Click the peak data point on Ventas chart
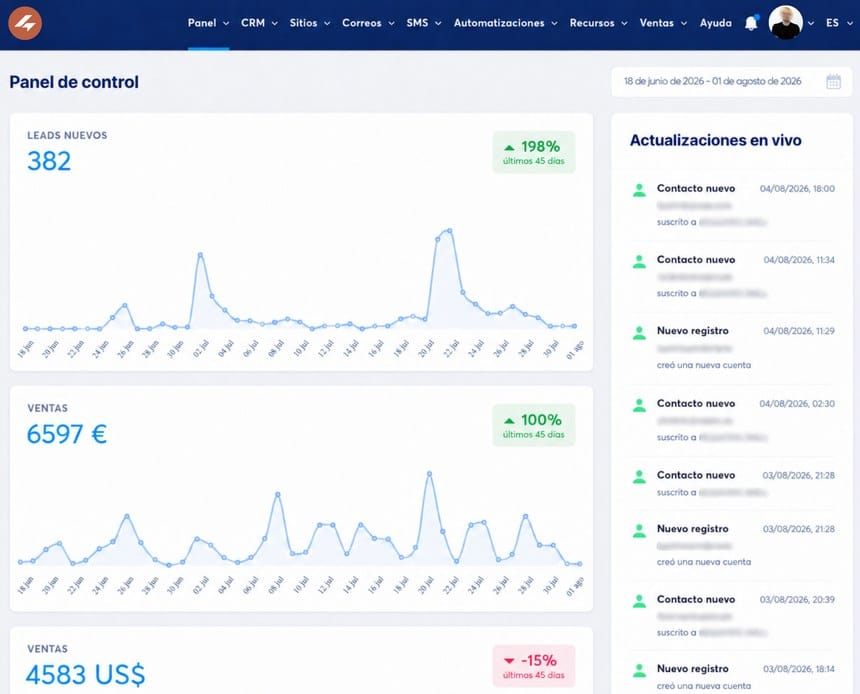Image resolution: width=860 pixels, height=694 pixels. 429,473
